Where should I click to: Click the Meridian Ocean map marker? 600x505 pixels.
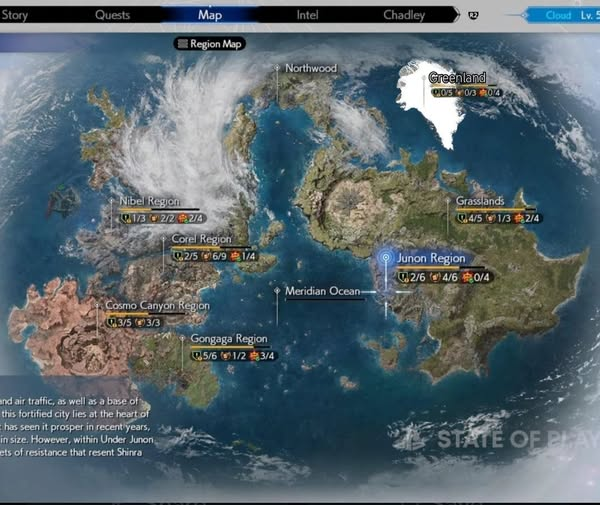277,291
